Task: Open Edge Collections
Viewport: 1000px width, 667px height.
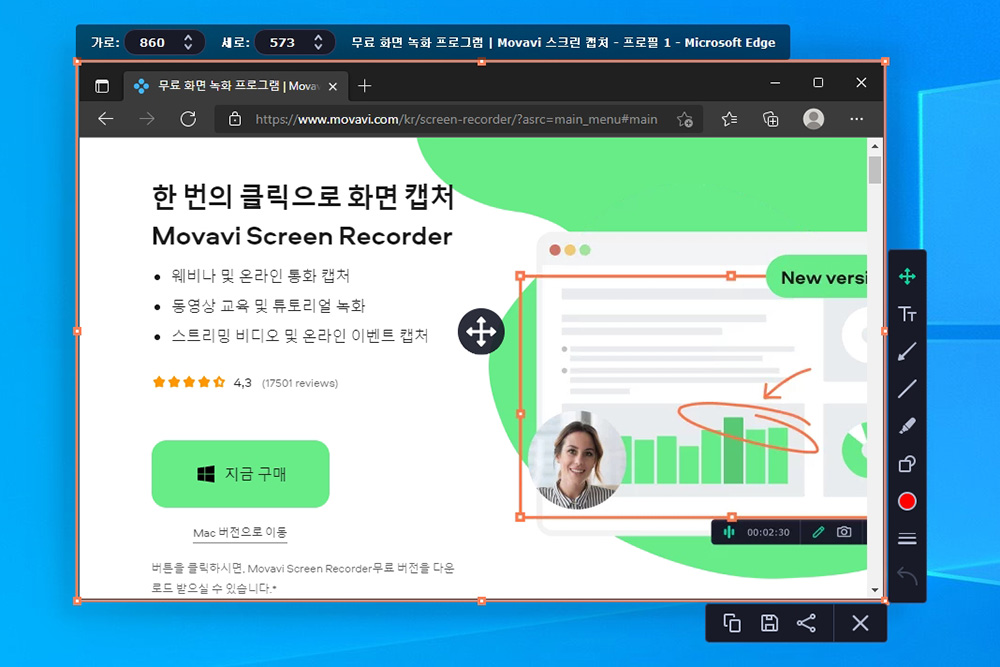Action: 770,119
